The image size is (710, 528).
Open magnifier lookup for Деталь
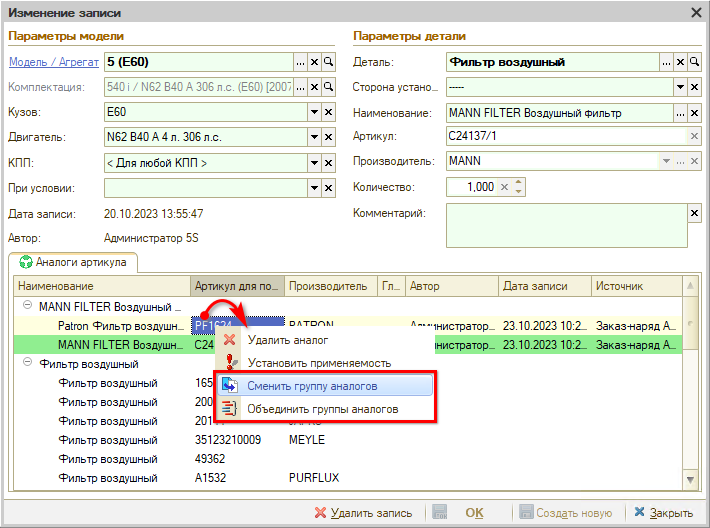click(x=694, y=62)
